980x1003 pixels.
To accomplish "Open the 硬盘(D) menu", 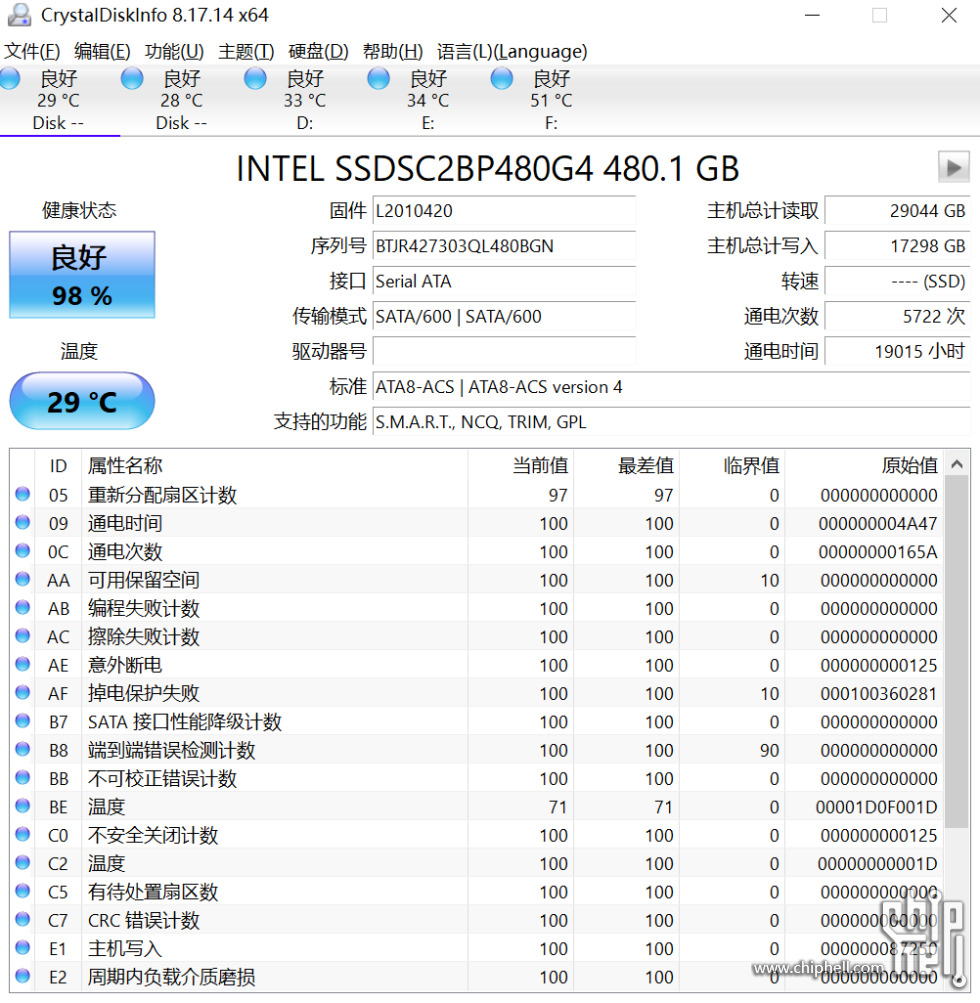I will point(319,51).
